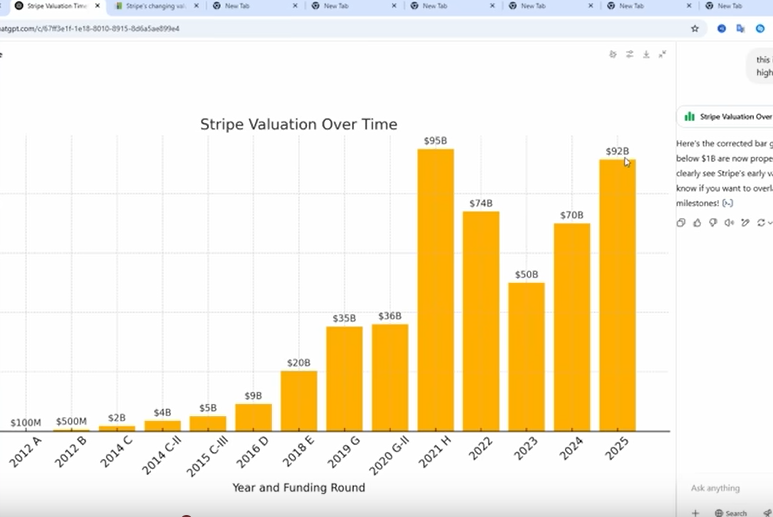Click the 2012 B axis label
773x517 pixels.
(x=70, y=451)
